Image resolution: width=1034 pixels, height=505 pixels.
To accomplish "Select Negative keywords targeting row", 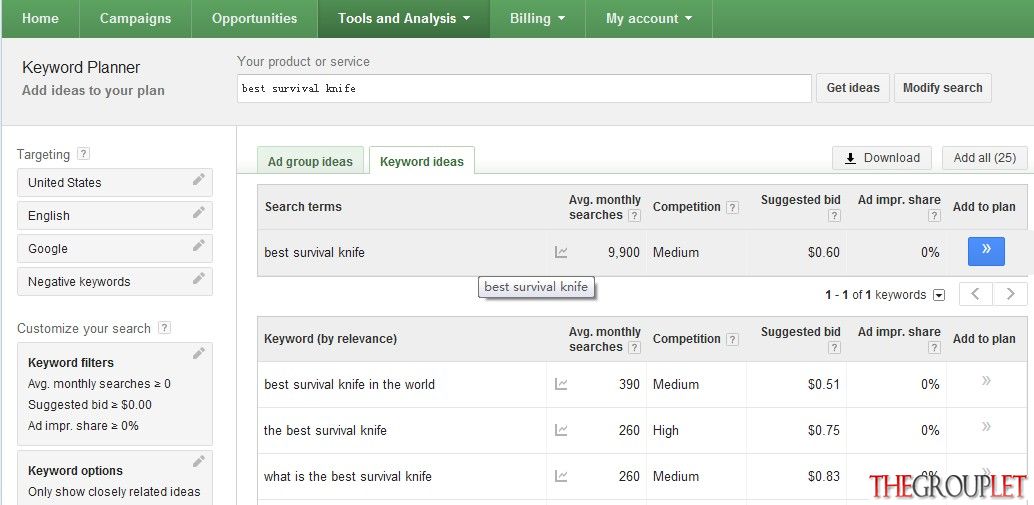I will pos(115,282).
